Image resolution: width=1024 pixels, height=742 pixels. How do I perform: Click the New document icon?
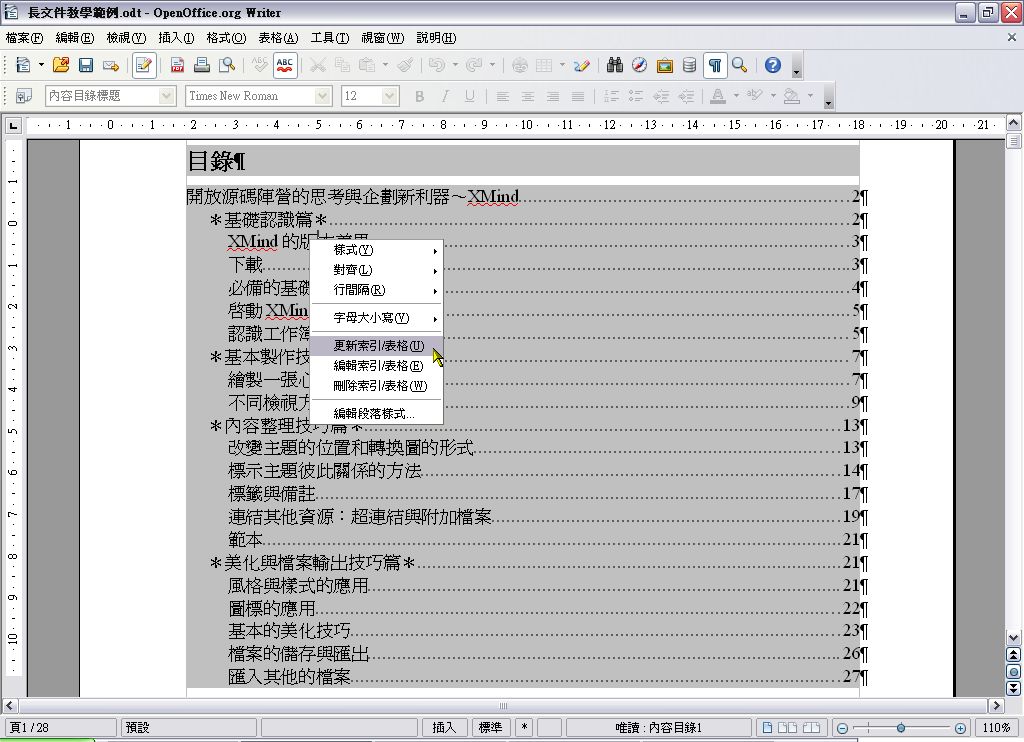pyautogui.click(x=24, y=65)
